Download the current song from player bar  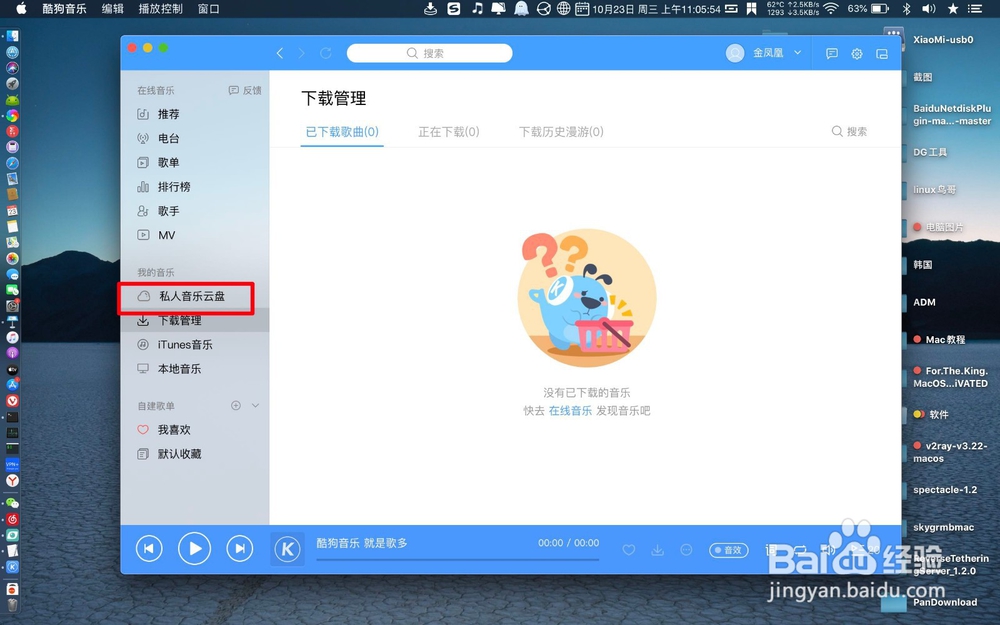(x=658, y=550)
